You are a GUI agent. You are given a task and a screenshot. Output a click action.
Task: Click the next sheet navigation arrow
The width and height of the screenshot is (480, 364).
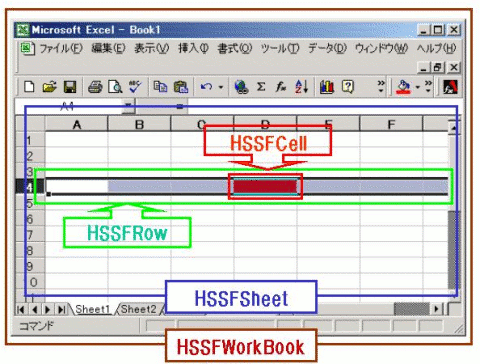click(47, 309)
